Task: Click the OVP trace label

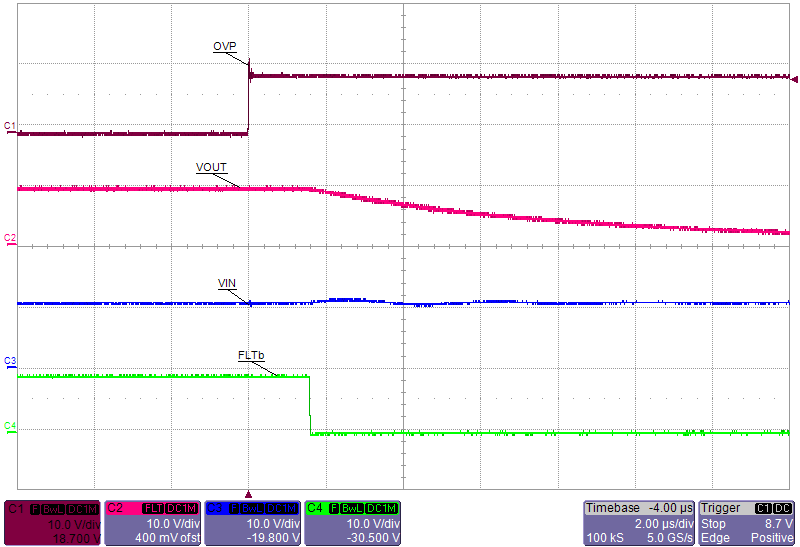Action: 224,47
